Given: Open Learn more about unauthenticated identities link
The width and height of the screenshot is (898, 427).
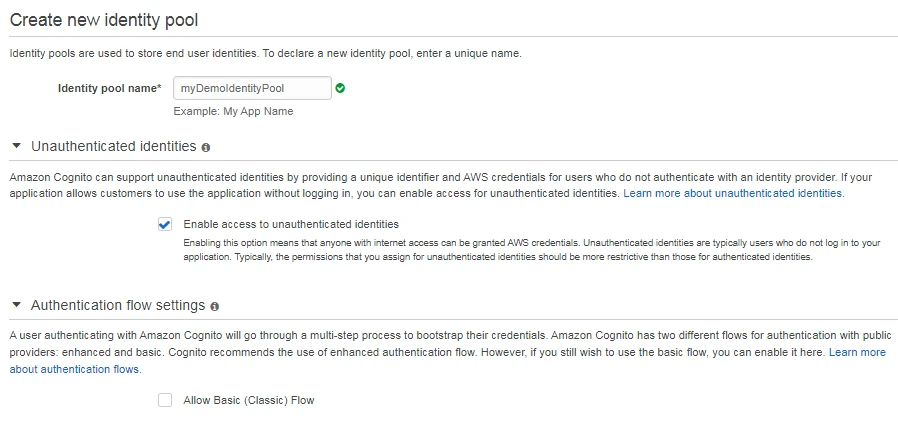Looking at the screenshot, I should pos(733,193).
